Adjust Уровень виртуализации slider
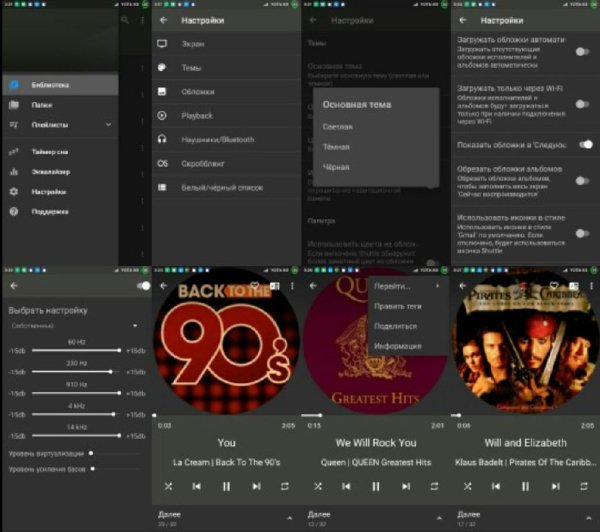This screenshot has width=600, height=532. (x=114, y=454)
